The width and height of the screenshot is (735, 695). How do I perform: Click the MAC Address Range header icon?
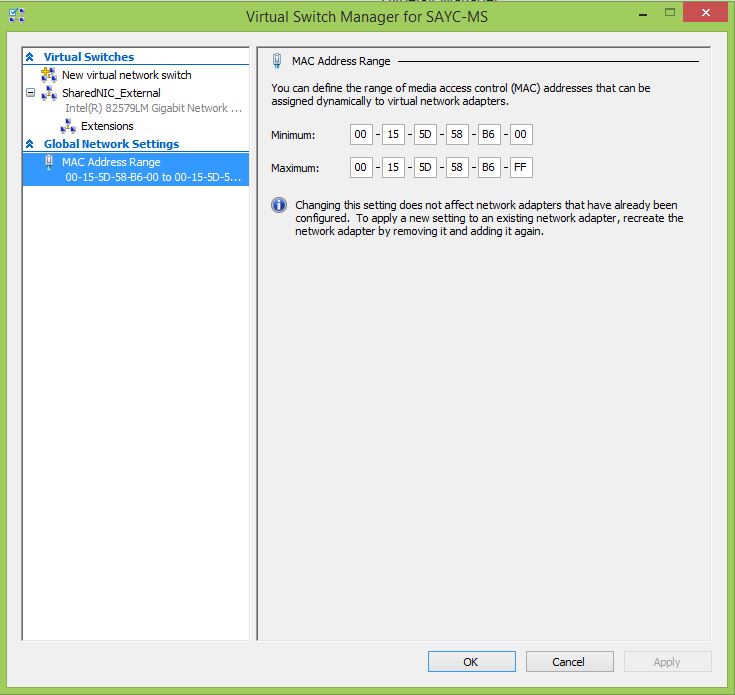point(277,61)
